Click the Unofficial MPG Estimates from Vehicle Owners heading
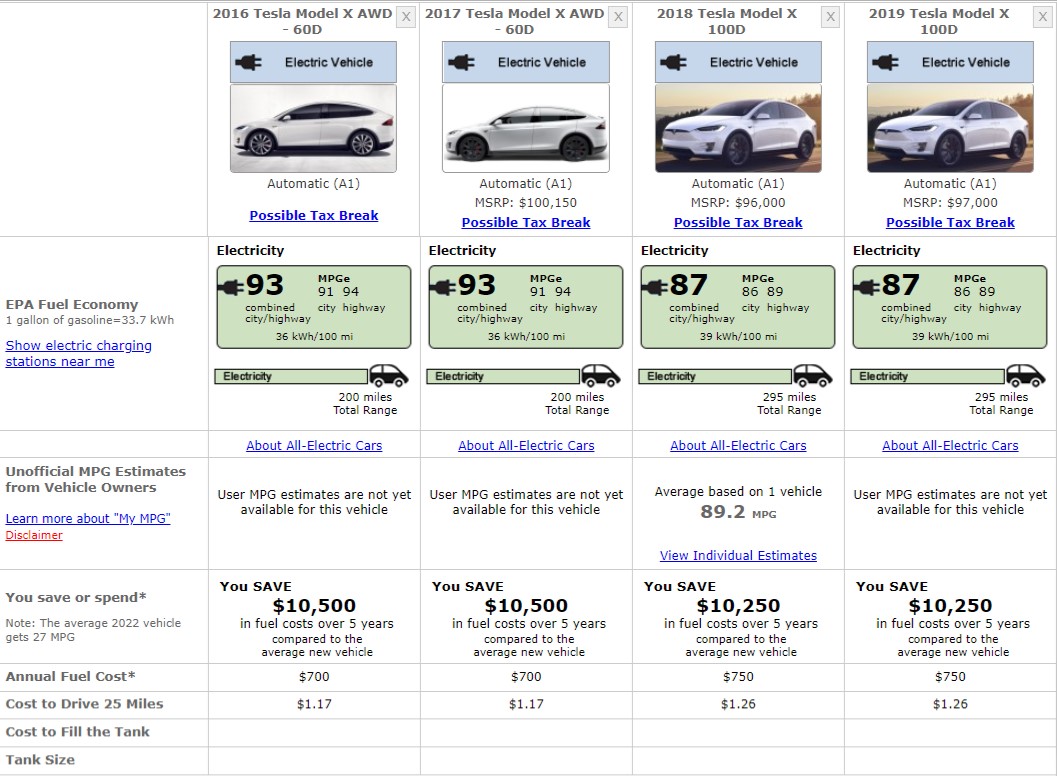1057x776 pixels. (96, 479)
